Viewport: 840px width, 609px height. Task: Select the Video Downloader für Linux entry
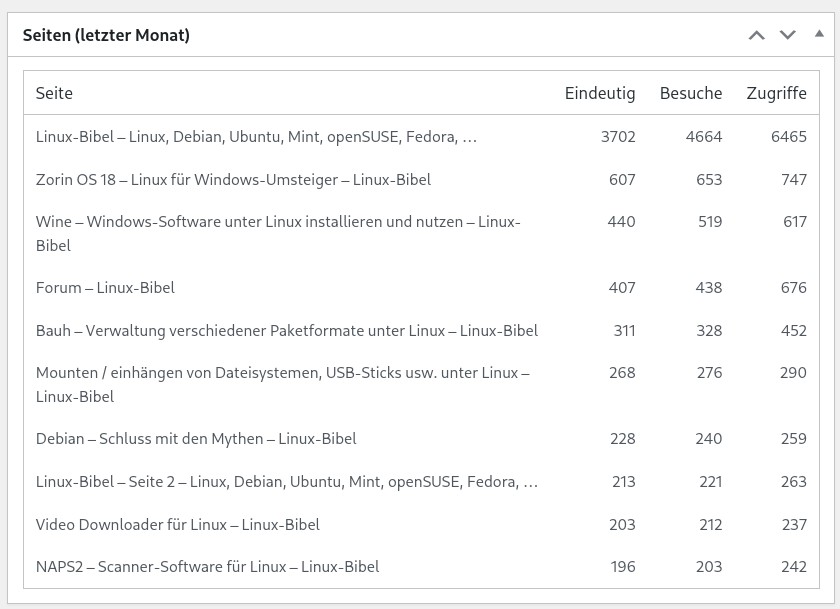[178, 525]
